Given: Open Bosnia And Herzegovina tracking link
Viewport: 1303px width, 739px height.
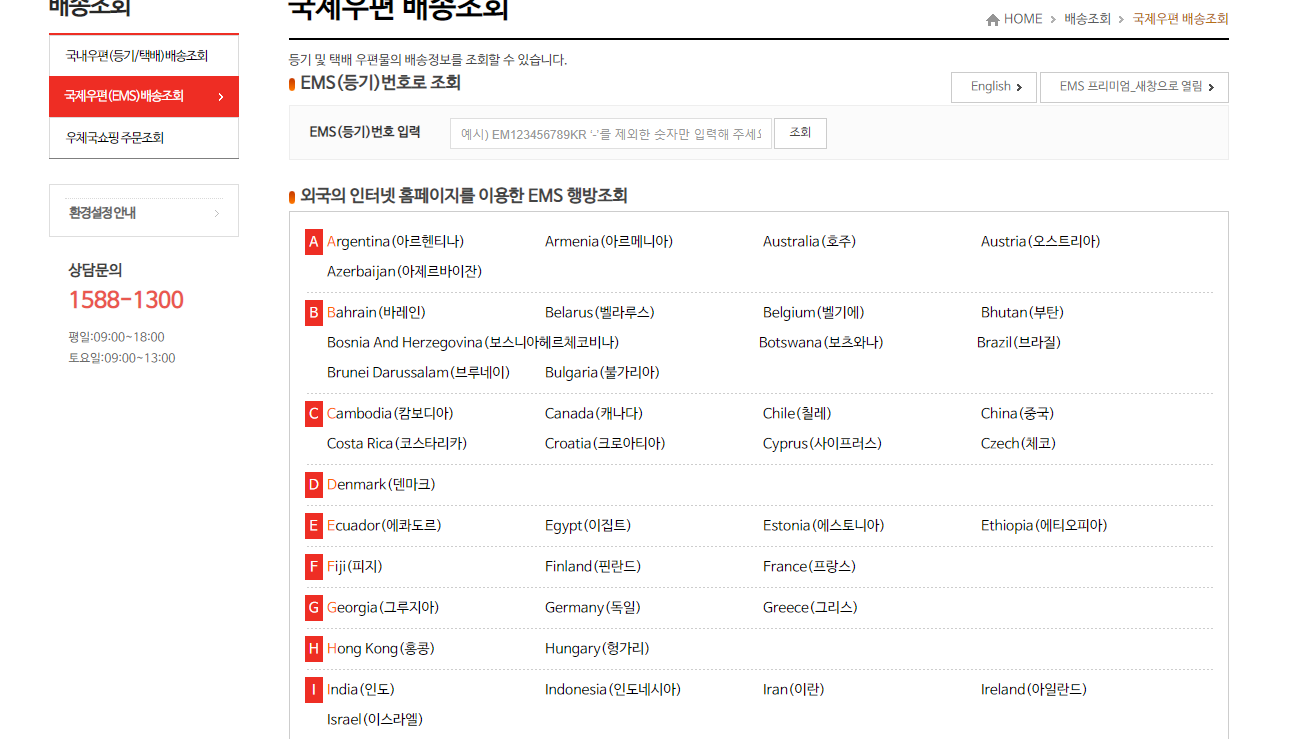Looking at the screenshot, I should [473, 343].
